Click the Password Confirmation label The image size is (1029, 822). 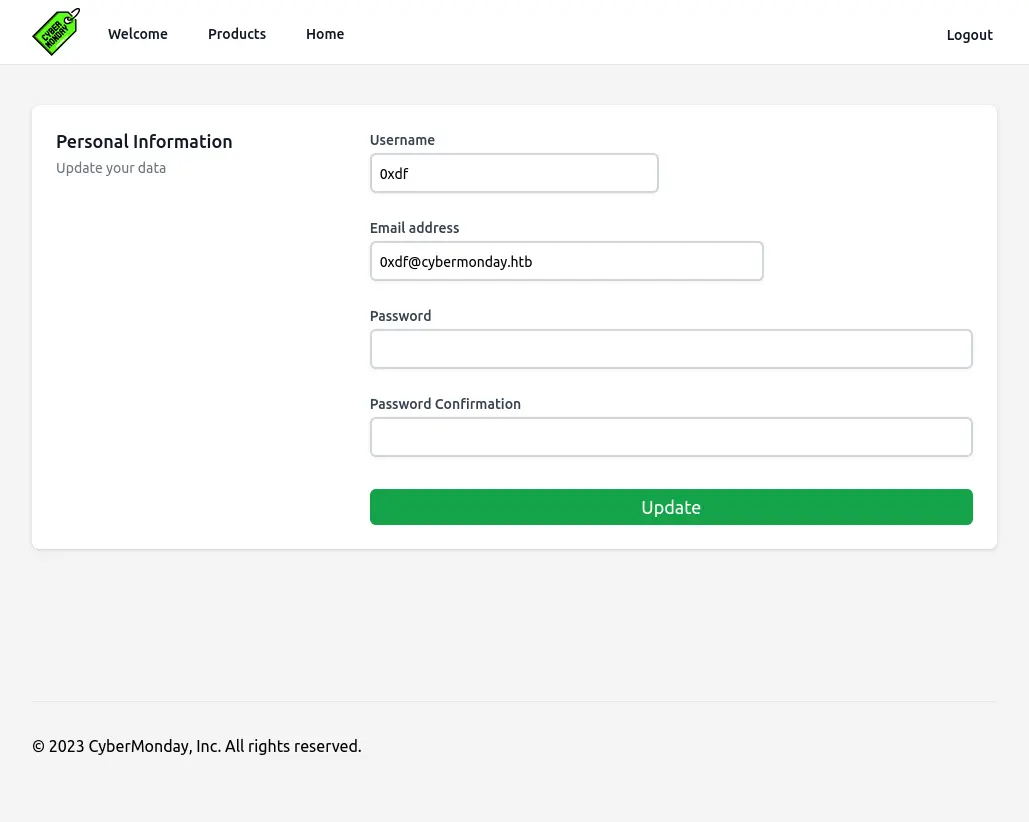click(x=445, y=404)
